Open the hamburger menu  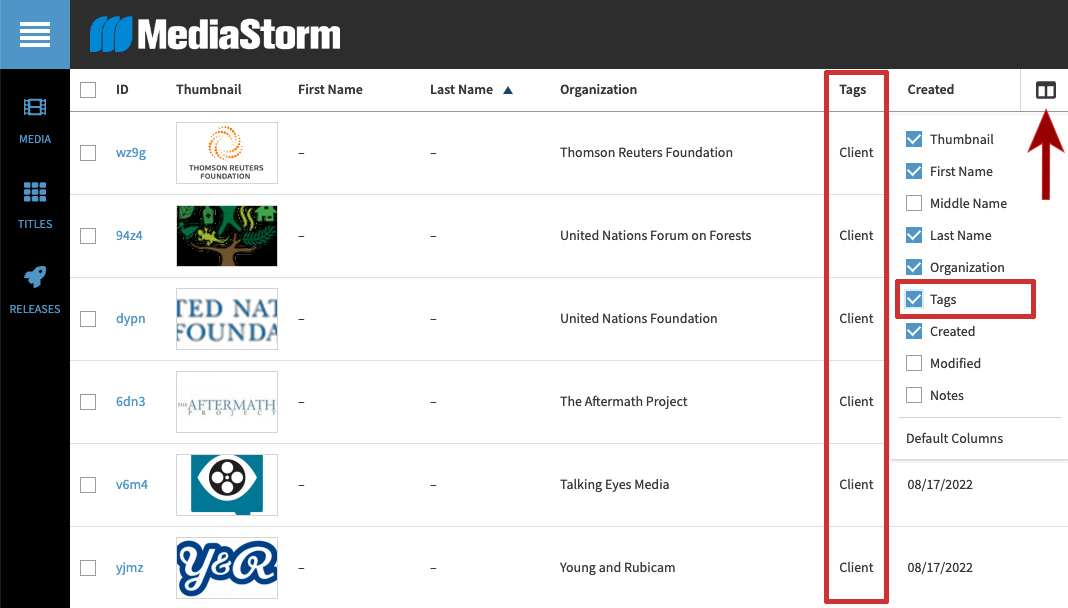pos(34,34)
